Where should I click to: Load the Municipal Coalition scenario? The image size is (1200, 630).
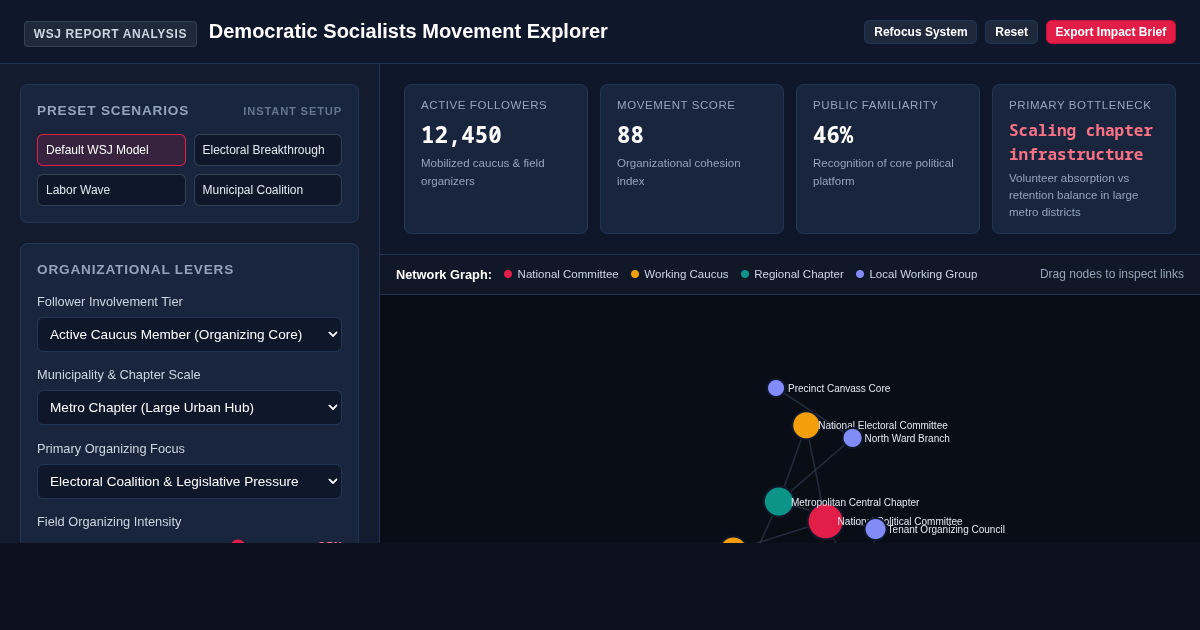(x=268, y=190)
